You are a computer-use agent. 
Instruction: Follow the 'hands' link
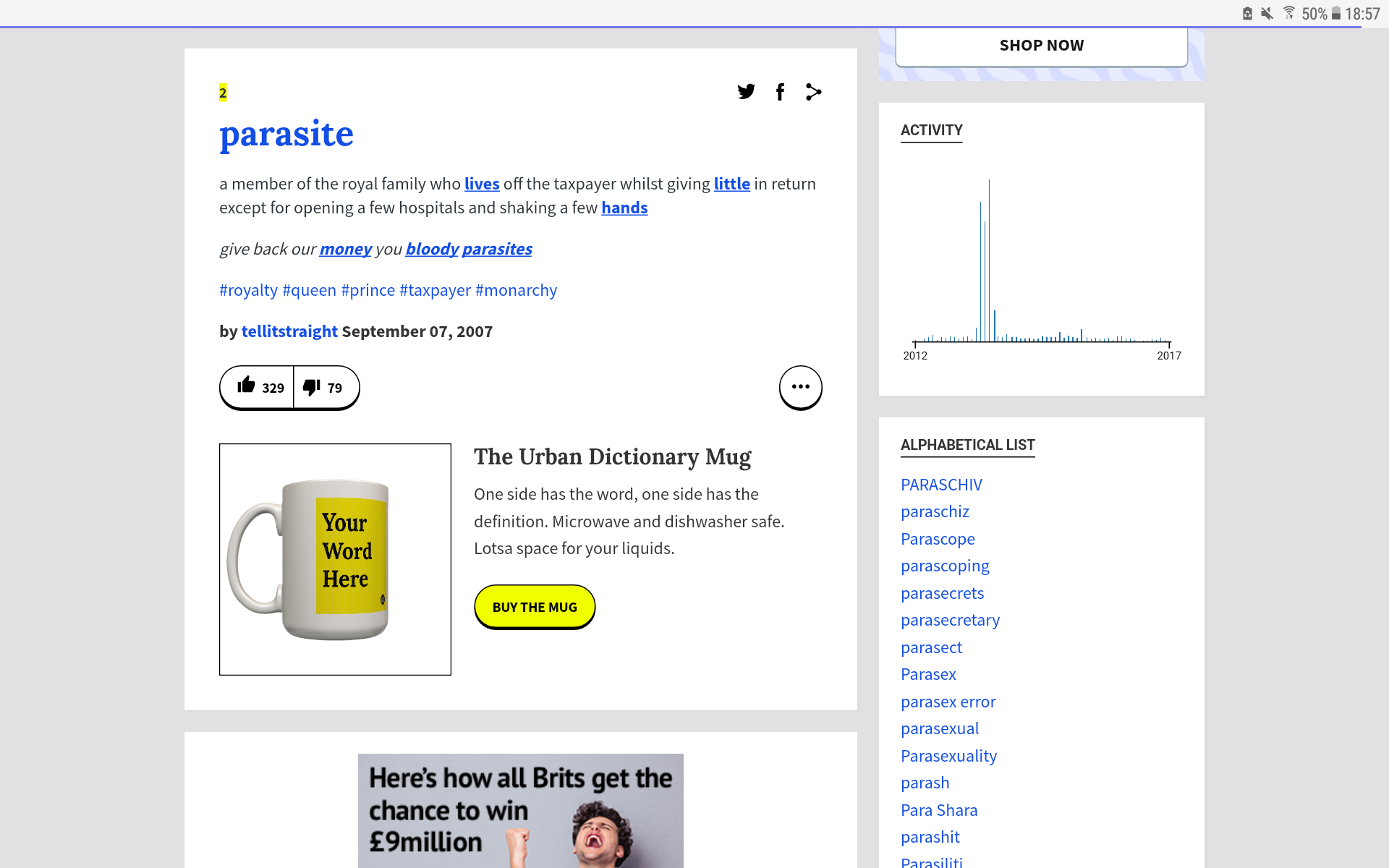point(624,208)
